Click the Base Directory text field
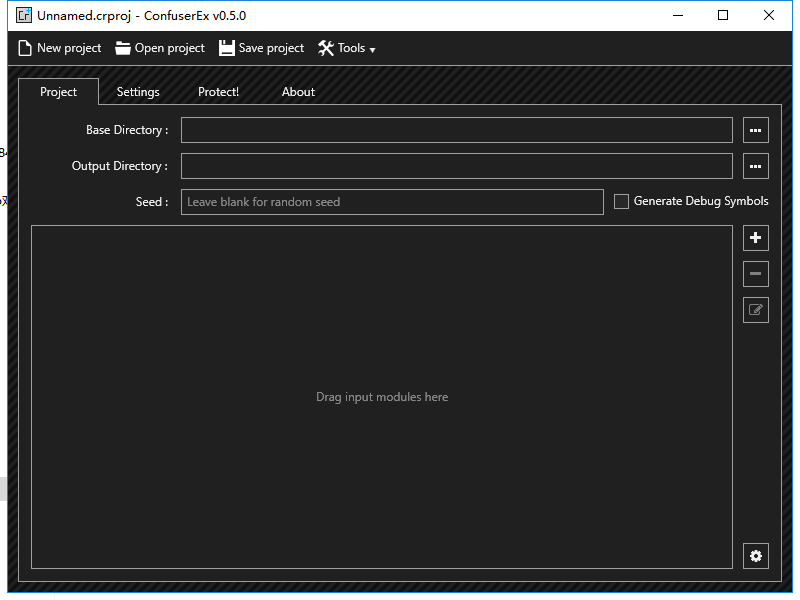Image resolution: width=800 pixels, height=600 pixels. coord(457,130)
